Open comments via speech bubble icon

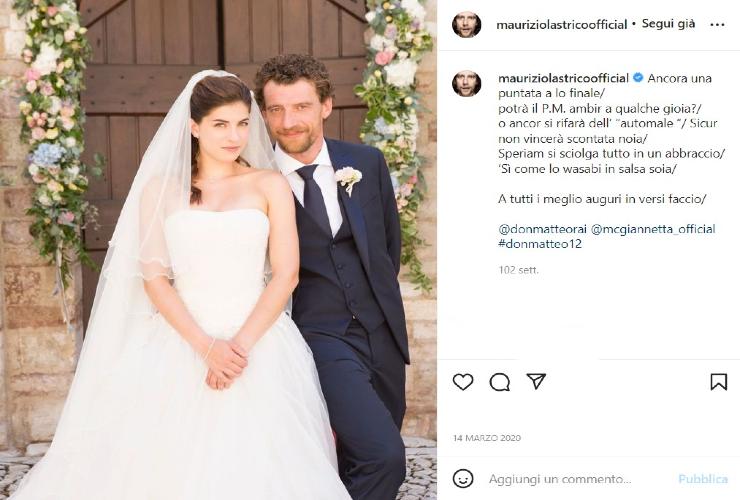(x=499, y=382)
